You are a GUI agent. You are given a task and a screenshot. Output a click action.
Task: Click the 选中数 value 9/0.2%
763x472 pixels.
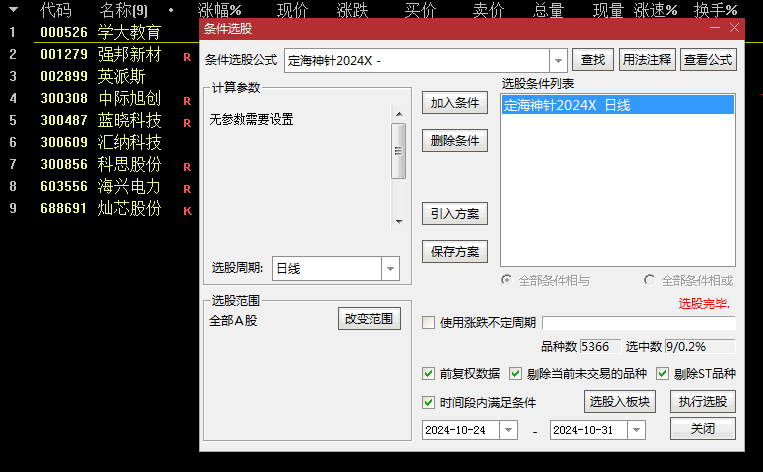click(700, 346)
